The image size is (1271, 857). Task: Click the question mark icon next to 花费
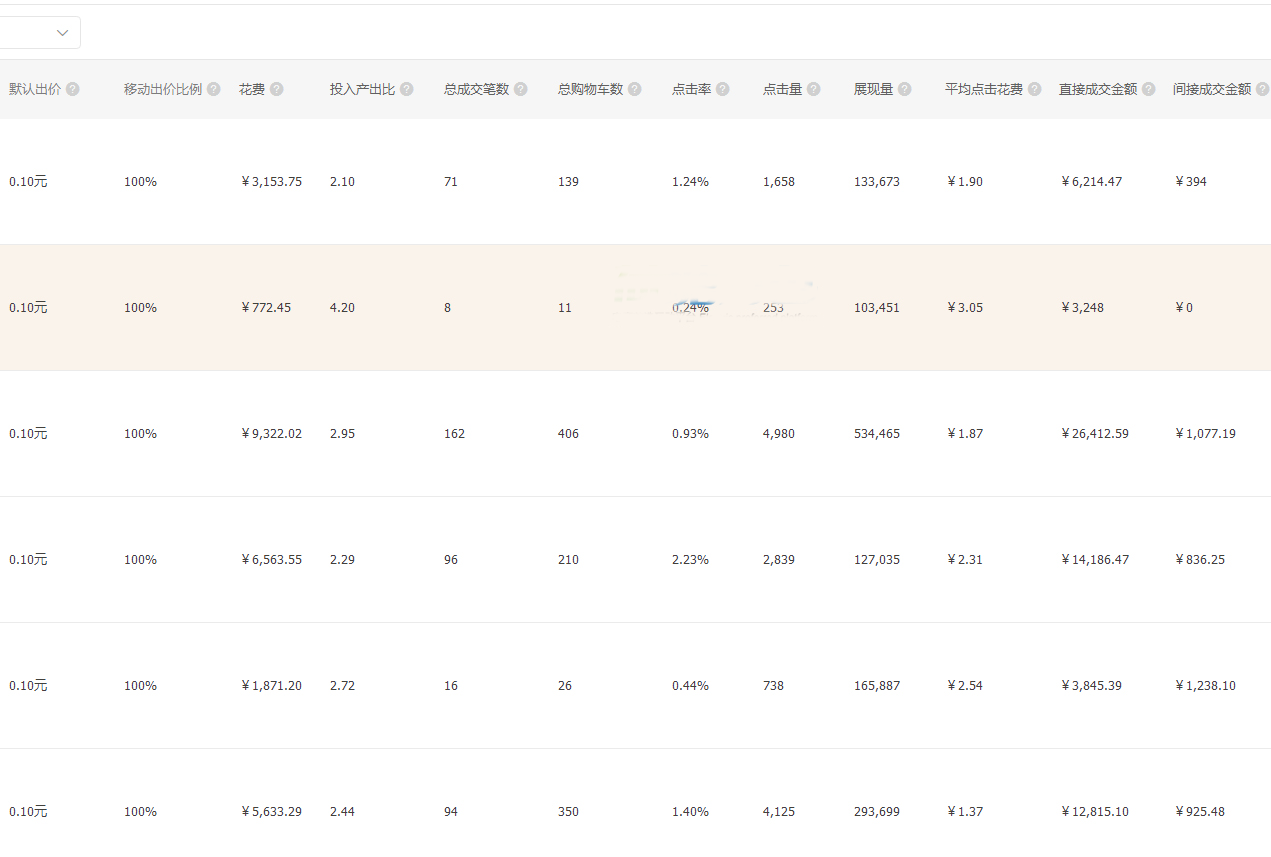(277, 89)
